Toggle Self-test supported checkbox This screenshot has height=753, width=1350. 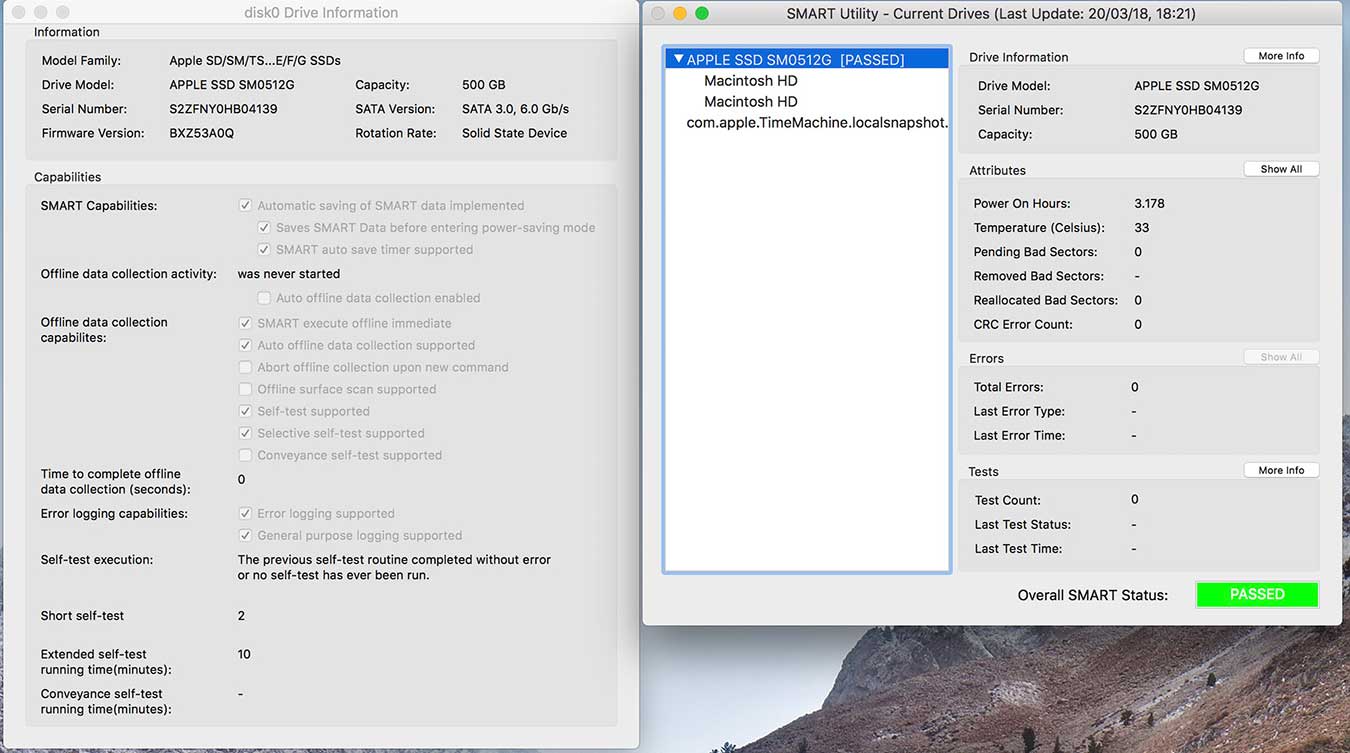click(x=245, y=411)
